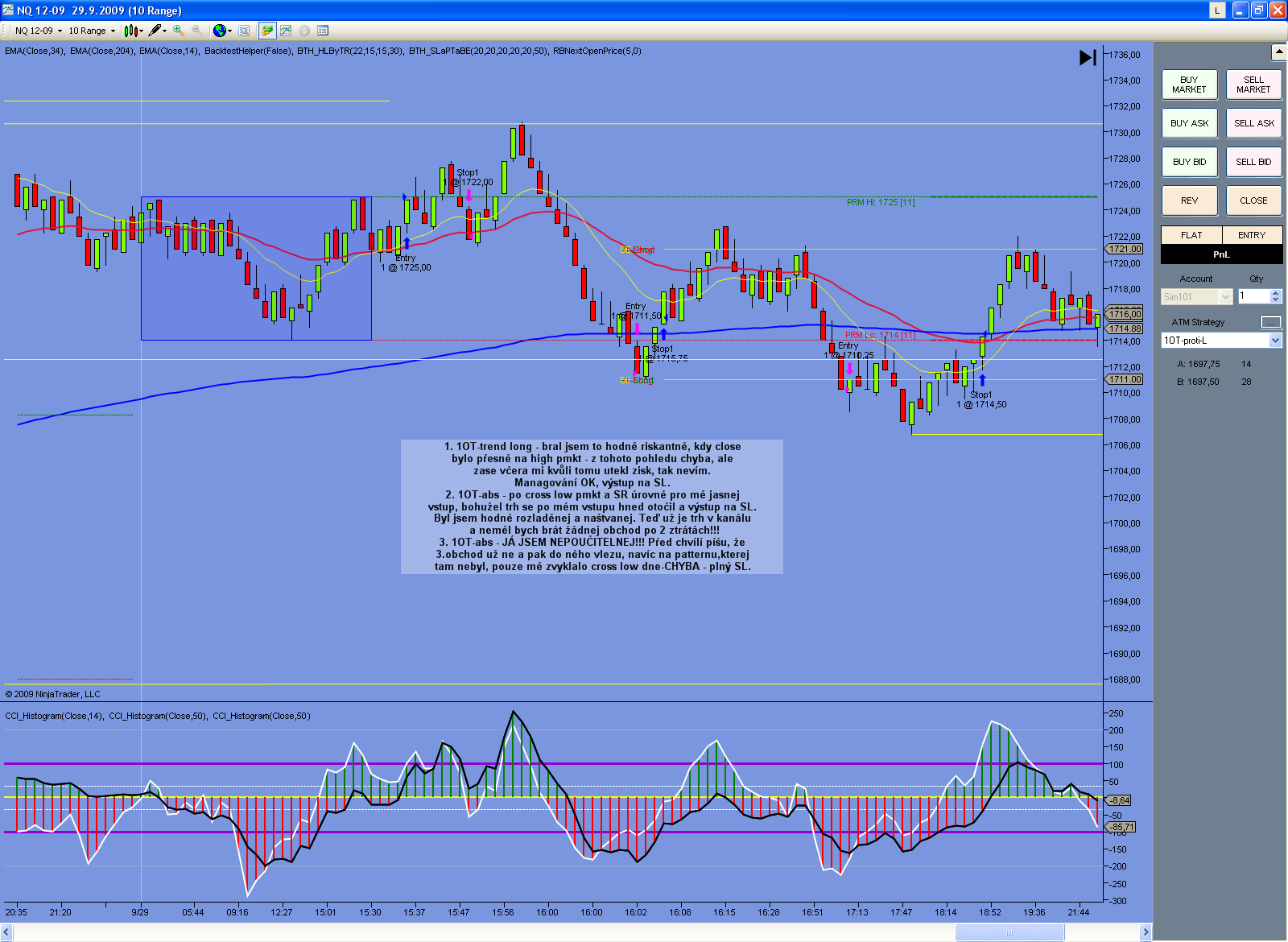Click the zoom out magnifier icon
The height and width of the screenshot is (942, 1288).
click(197, 31)
